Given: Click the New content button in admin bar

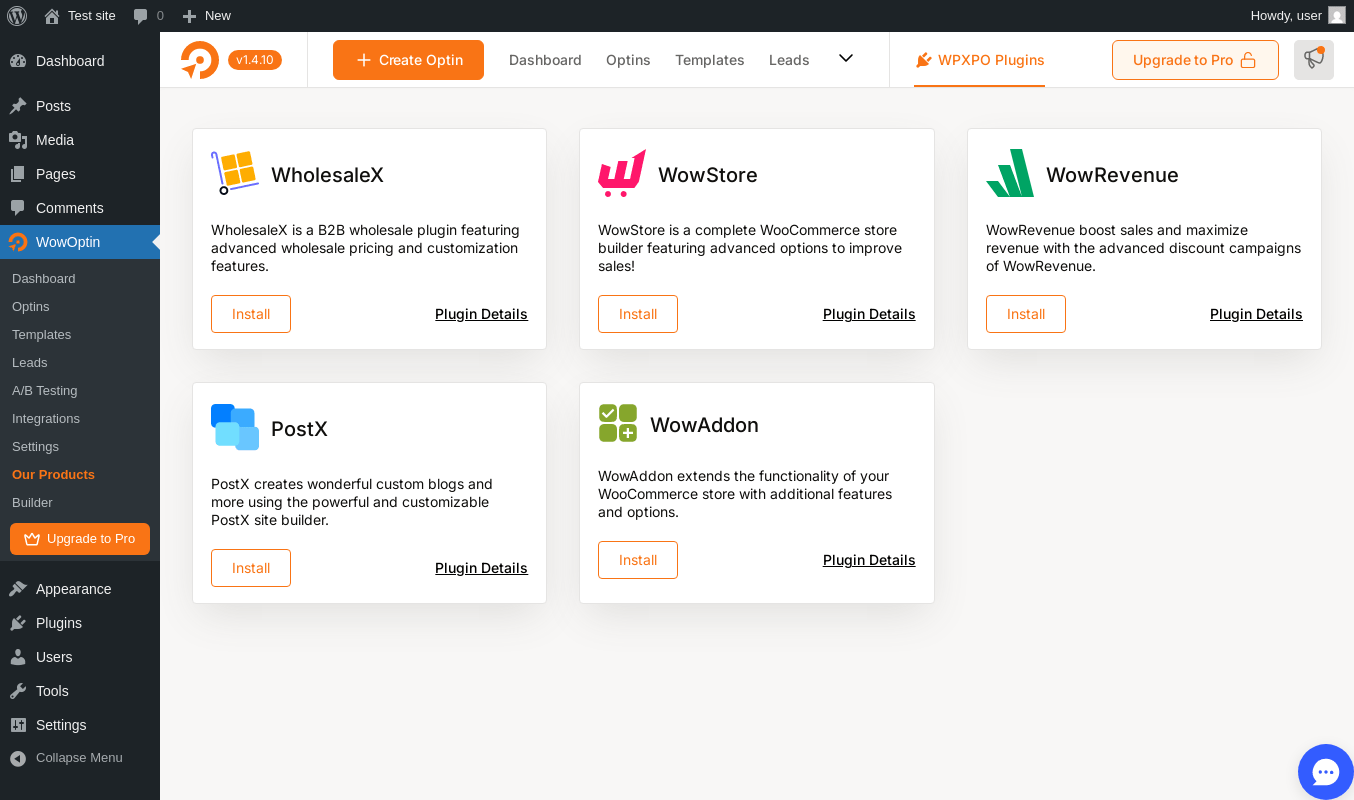Looking at the screenshot, I should coord(206,16).
